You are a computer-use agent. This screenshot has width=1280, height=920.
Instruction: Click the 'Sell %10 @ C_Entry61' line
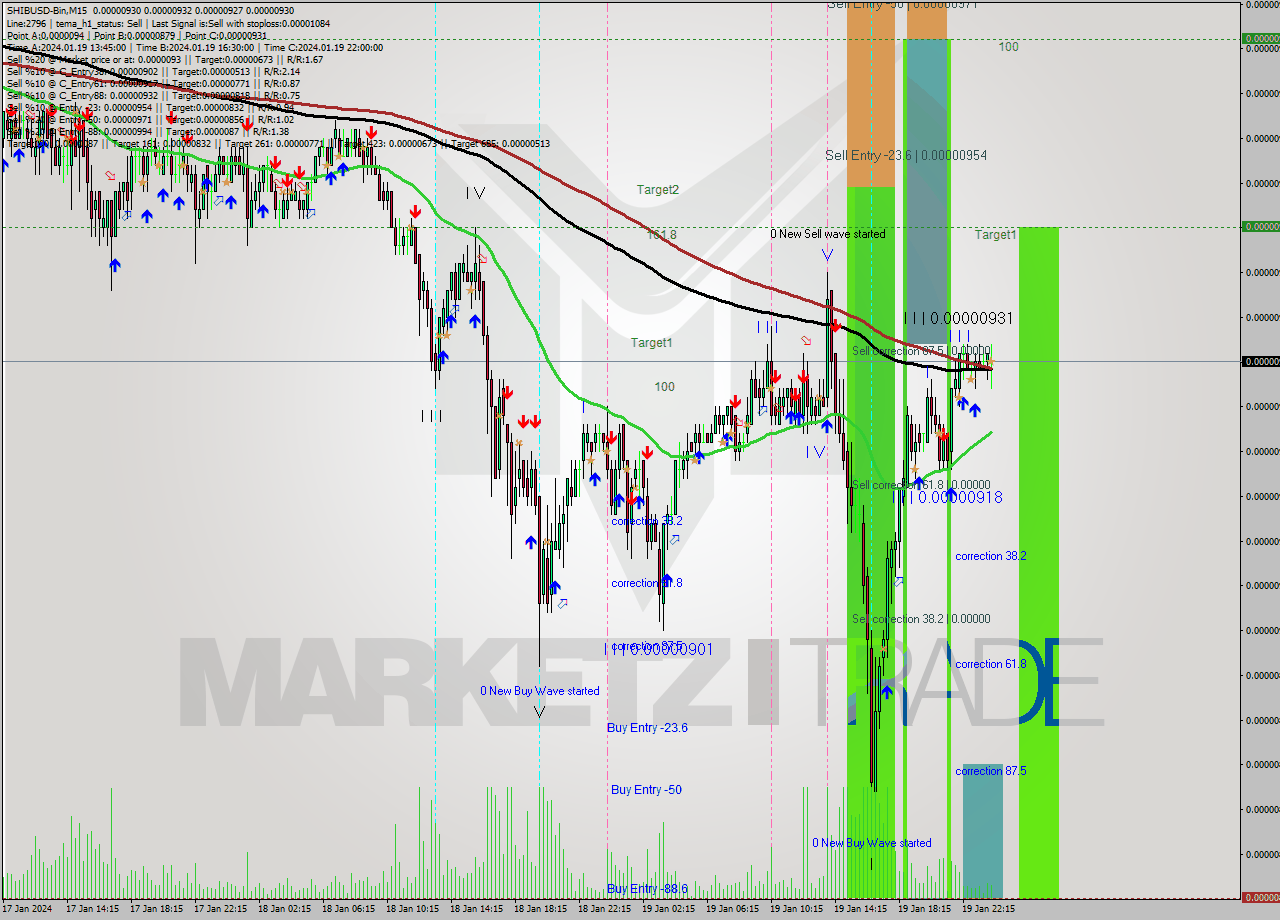(x=153, y=83)
